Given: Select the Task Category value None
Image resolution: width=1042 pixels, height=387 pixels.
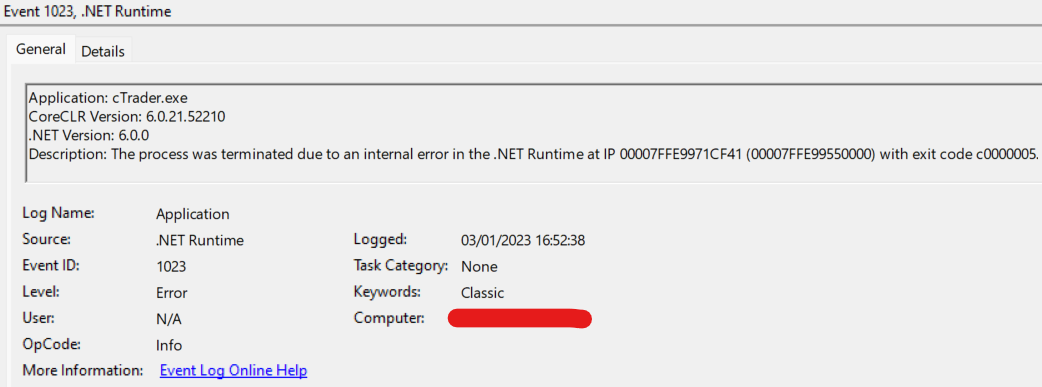Looking at the screenshot, I should (479, 267).
